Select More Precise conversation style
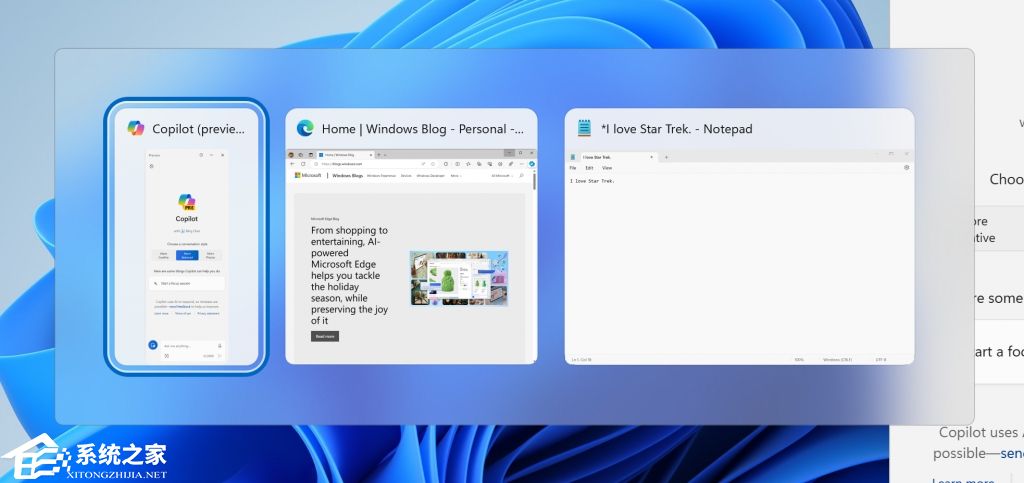The height and width of the screenshot is (483, 1024). click(211, 255)
